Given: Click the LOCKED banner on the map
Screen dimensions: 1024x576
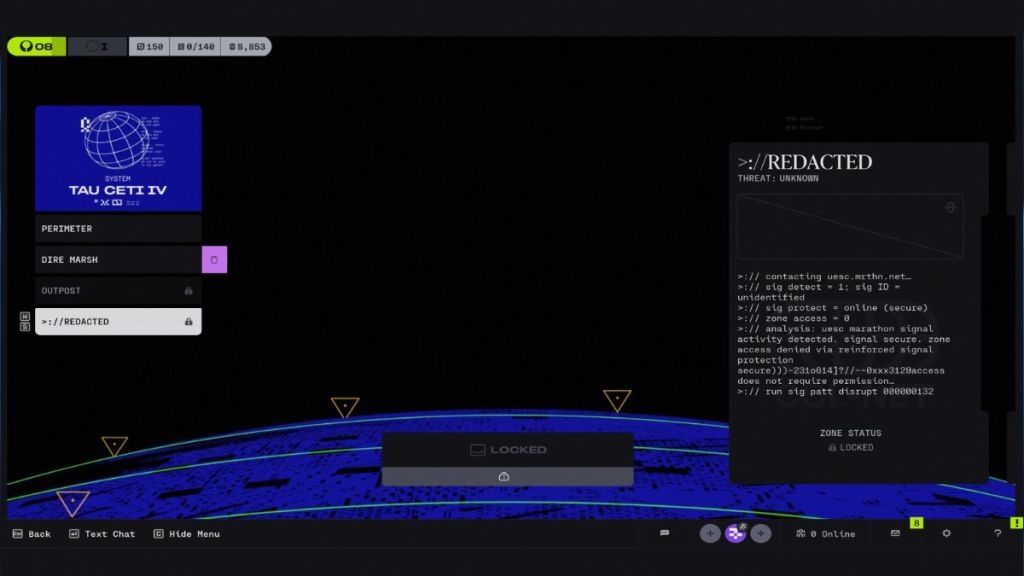Looking at the screenshot, I should 508,449.
